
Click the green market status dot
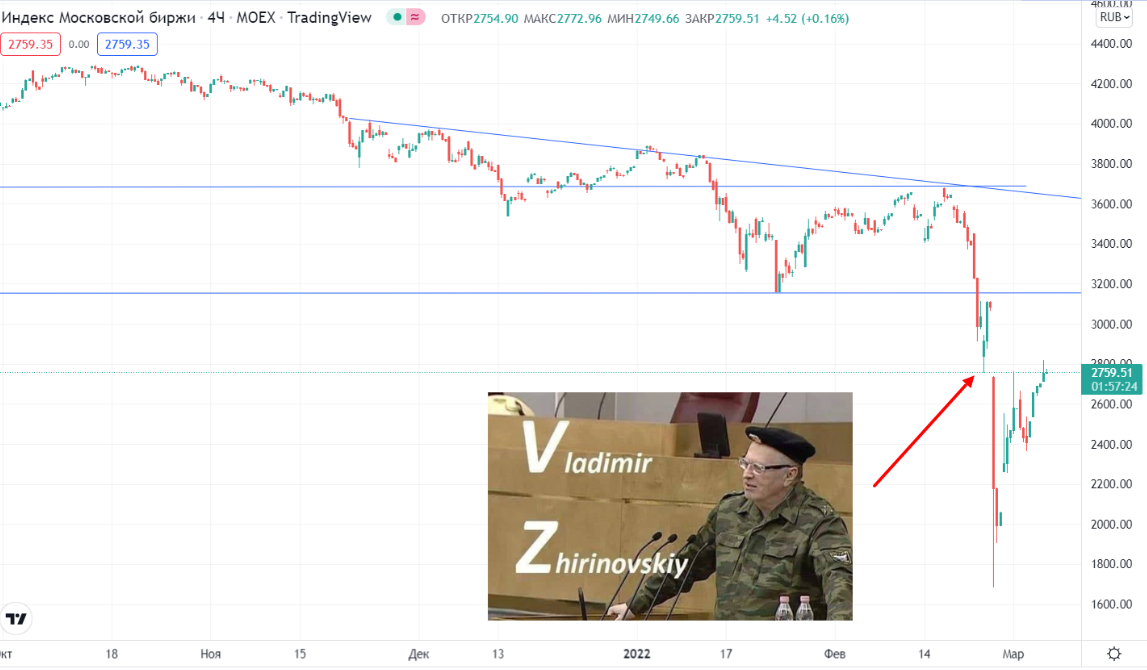[397, 18]
